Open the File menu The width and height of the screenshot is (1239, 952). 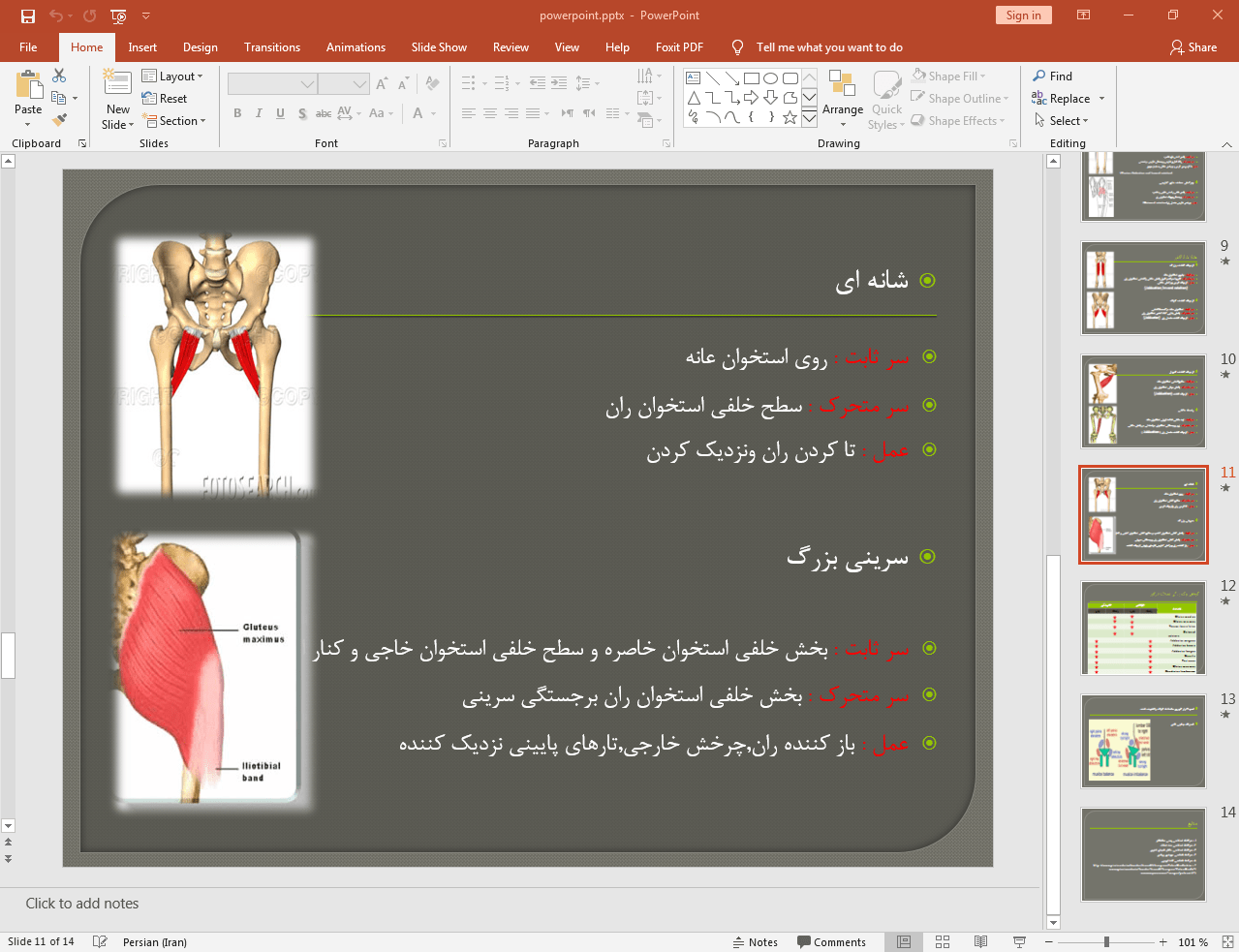(x=28, y=47)
